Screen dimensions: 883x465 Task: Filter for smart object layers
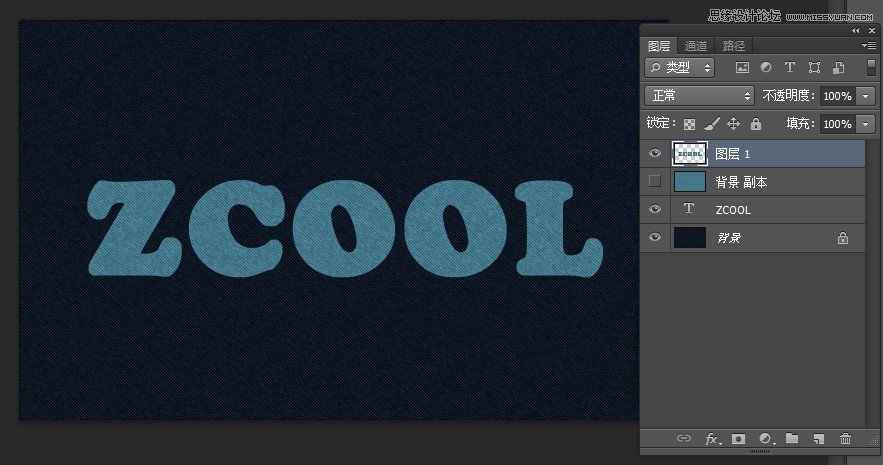tap(839, 68)
